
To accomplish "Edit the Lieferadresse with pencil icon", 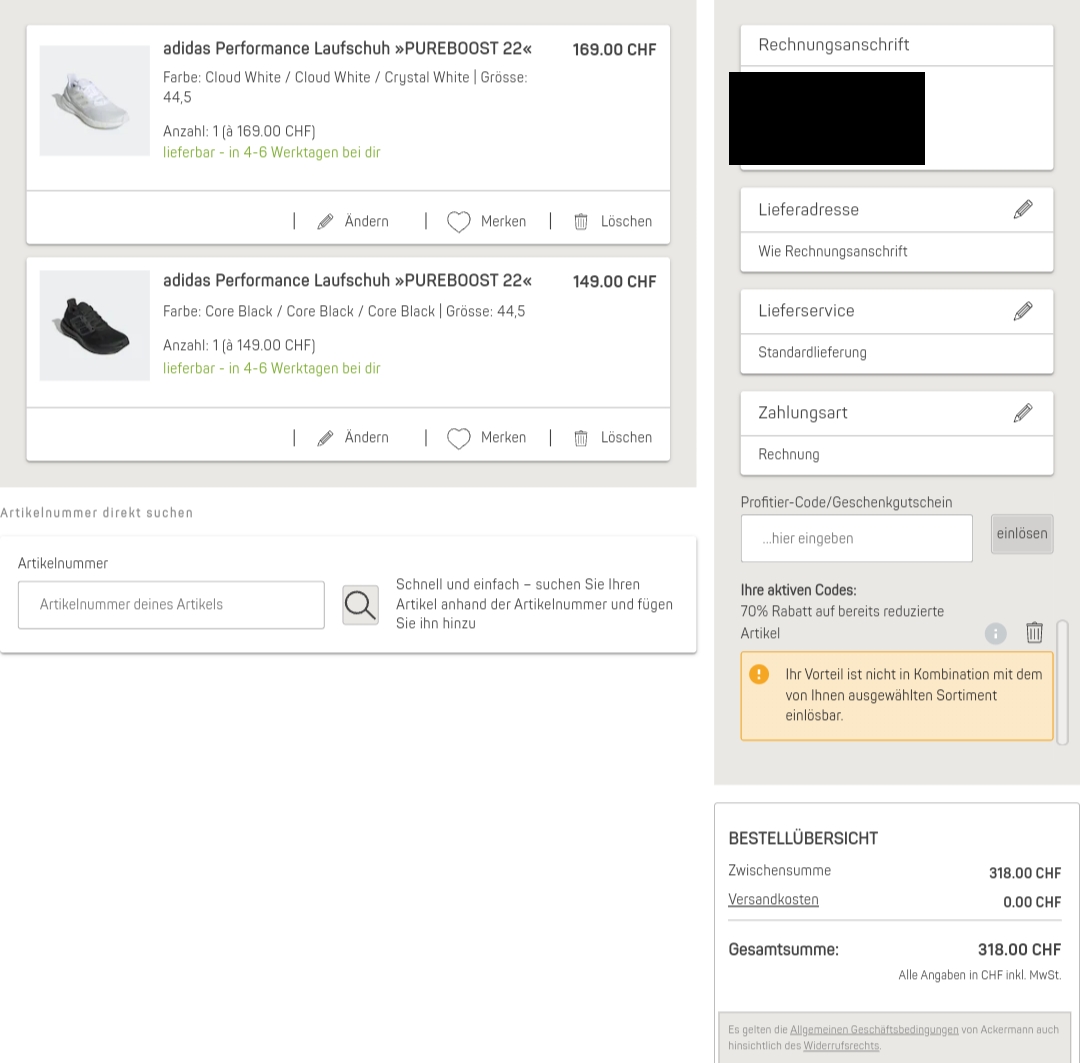I will pos(1022,209).
